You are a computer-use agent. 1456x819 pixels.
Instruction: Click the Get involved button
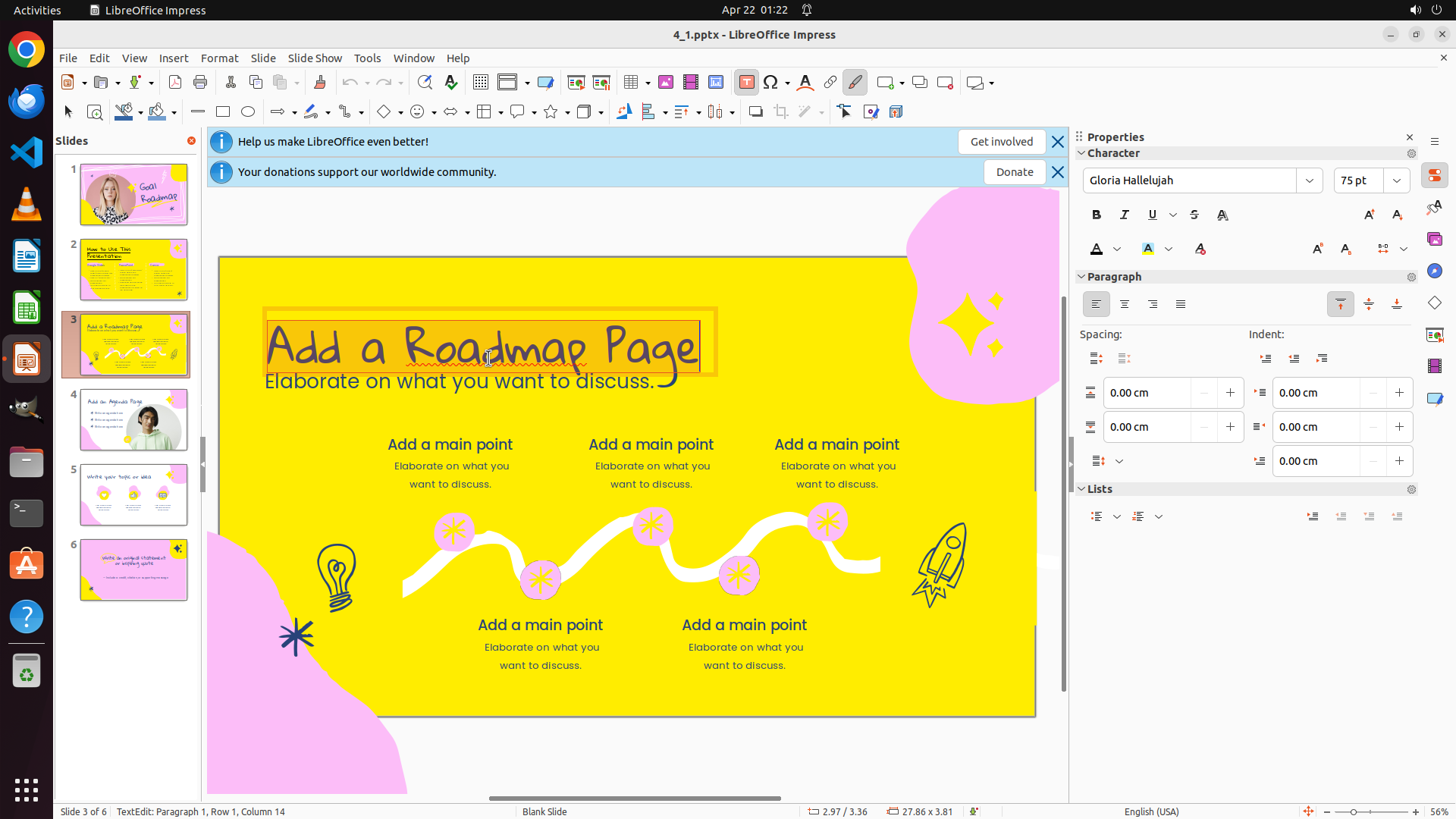pyautogui.click(x=1001, y=142)
